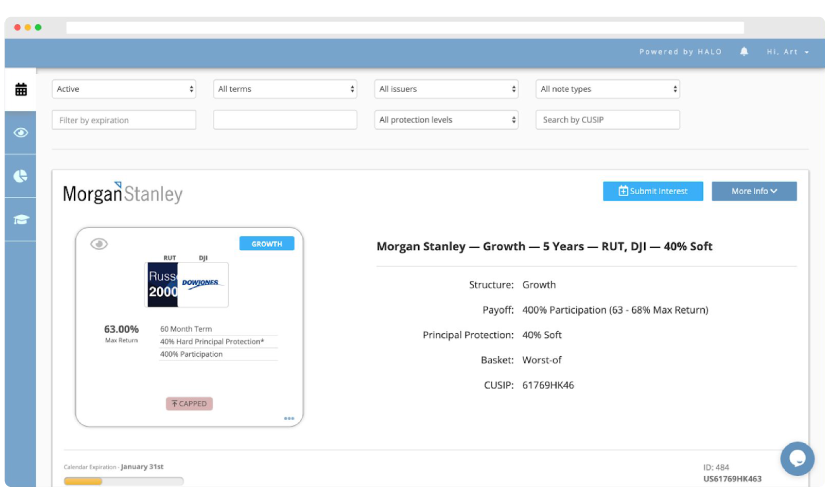
Task: Click the calendar expiration progress bar
Action: 123,481
